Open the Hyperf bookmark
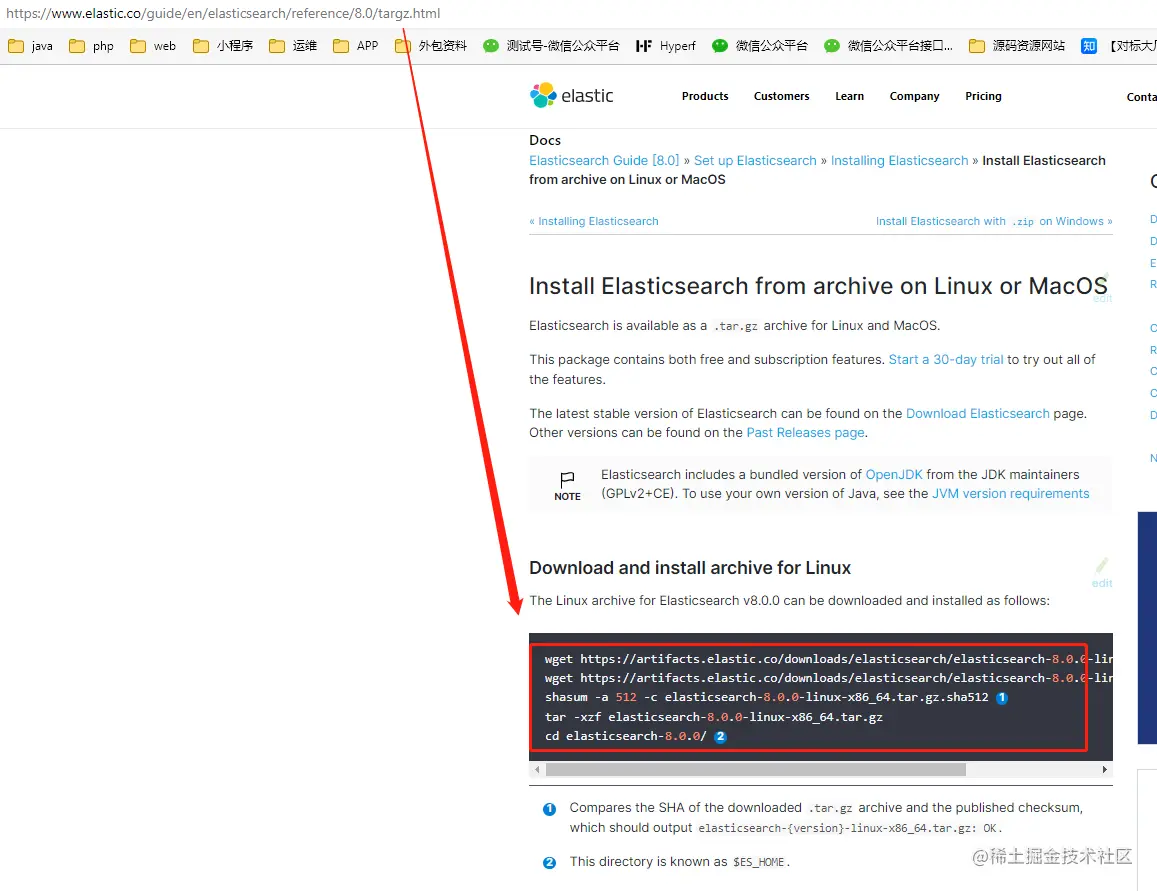 [666, 46]
